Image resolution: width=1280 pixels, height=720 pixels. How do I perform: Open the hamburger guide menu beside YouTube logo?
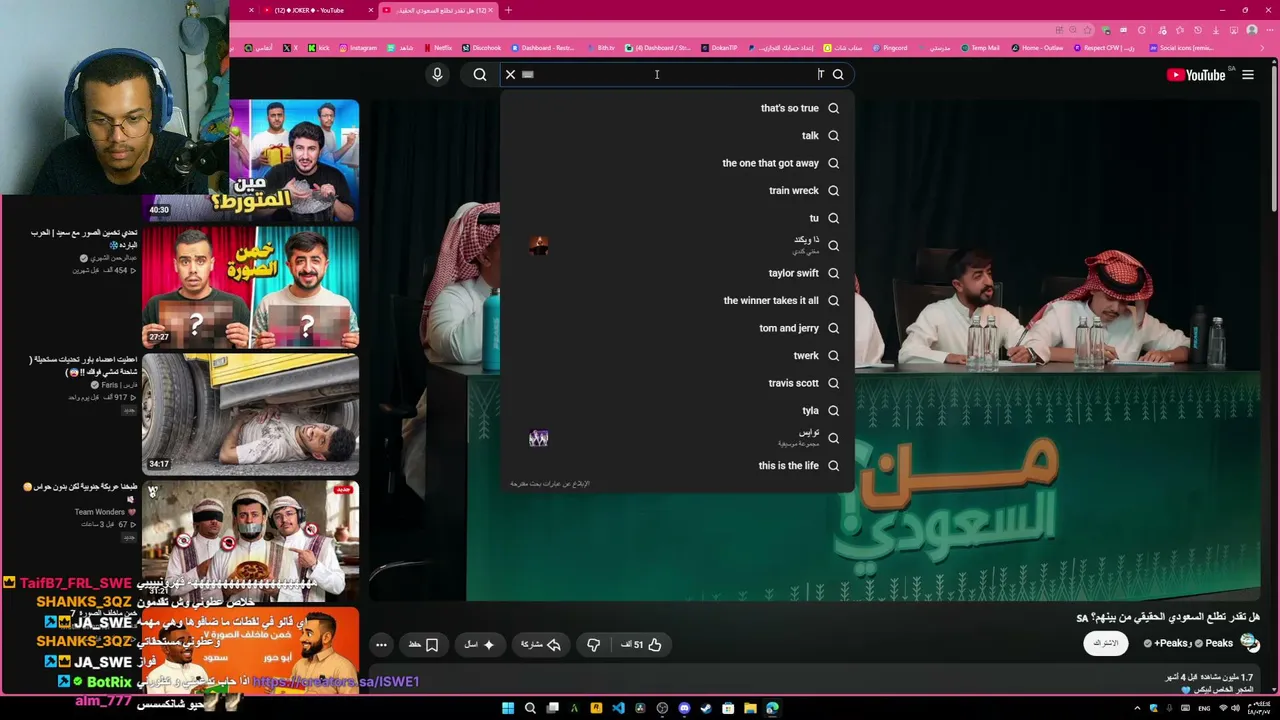(1248, 75)
